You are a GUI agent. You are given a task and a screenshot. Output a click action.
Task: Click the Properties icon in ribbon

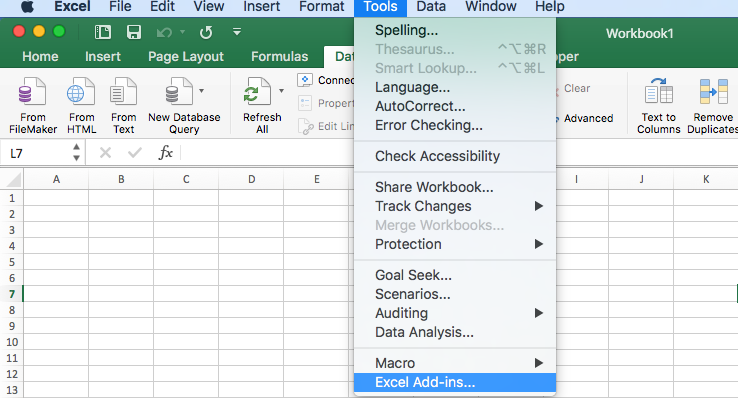[305, 103]
